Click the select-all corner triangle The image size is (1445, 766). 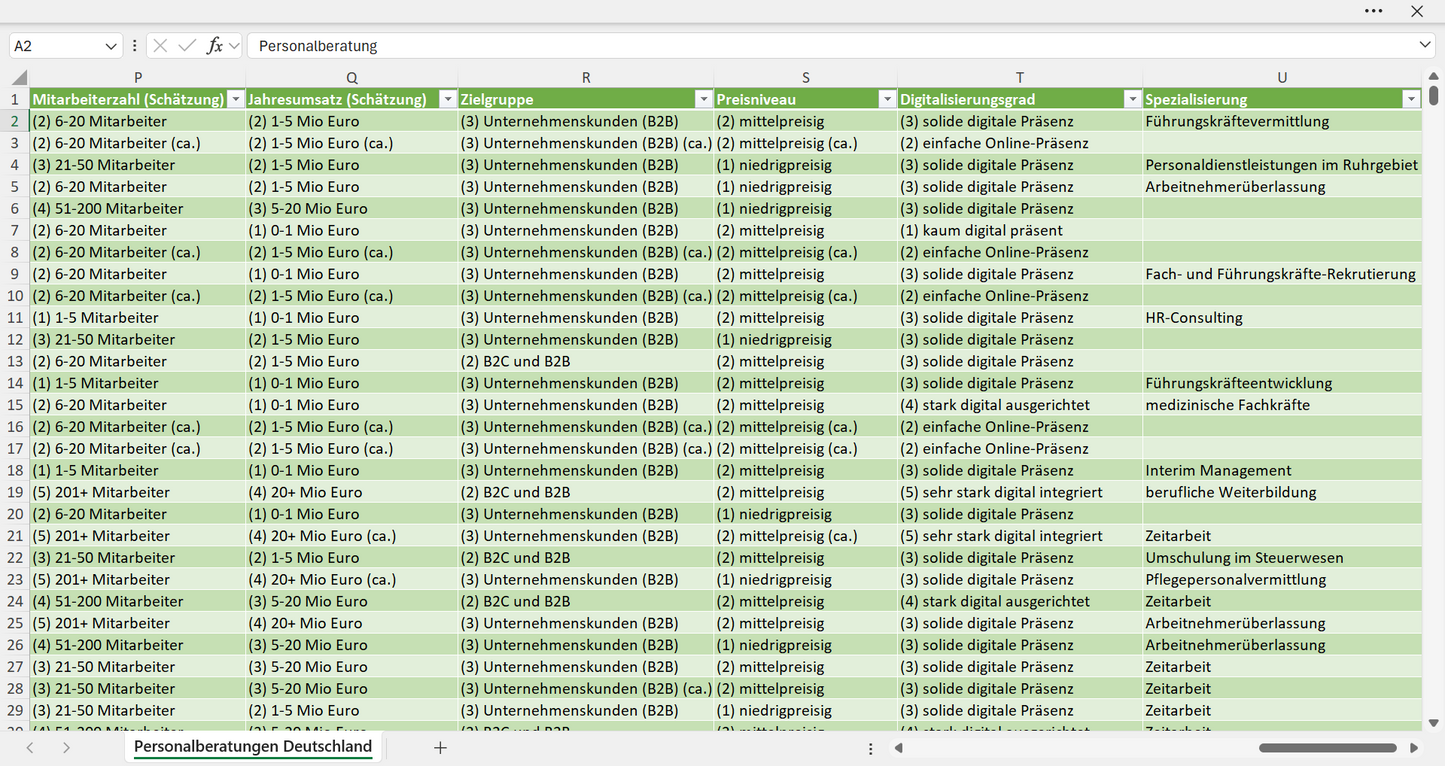tap(19, 78)
